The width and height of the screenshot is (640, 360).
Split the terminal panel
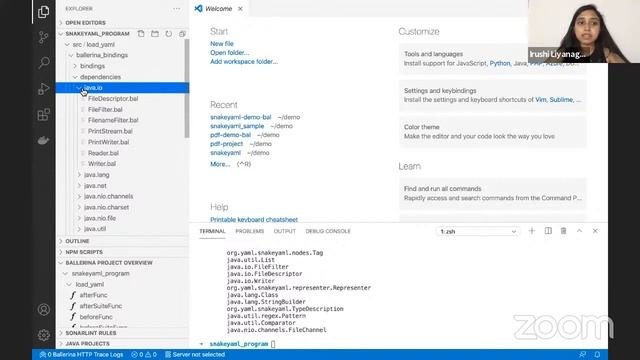click(x=548, y=231)
